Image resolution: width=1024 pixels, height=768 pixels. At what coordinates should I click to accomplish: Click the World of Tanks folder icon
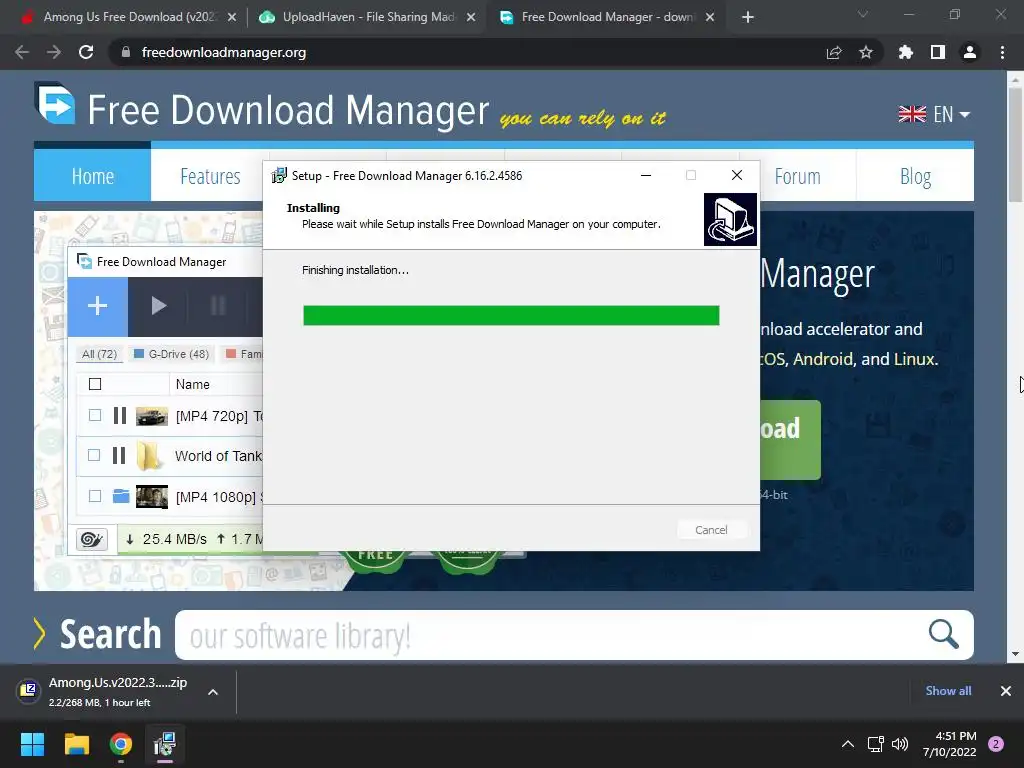click(149, 455)
